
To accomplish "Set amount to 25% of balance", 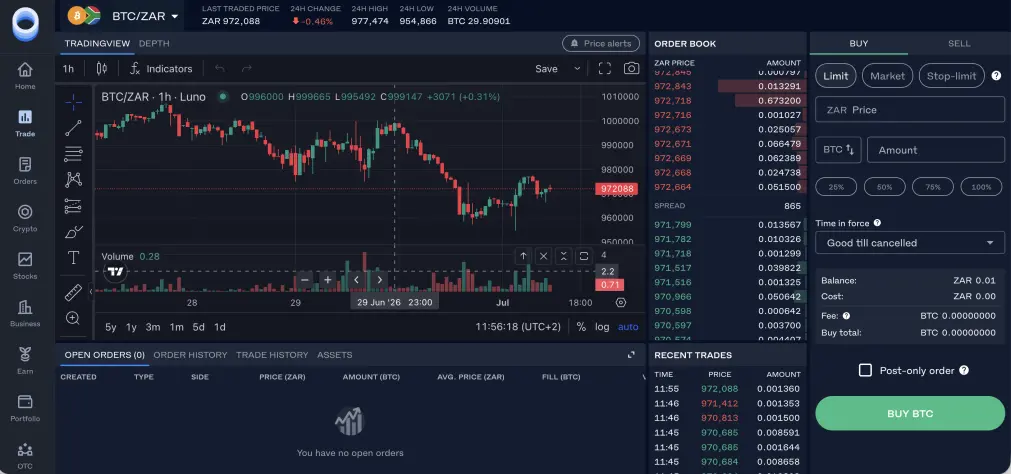I will point(836,187).
